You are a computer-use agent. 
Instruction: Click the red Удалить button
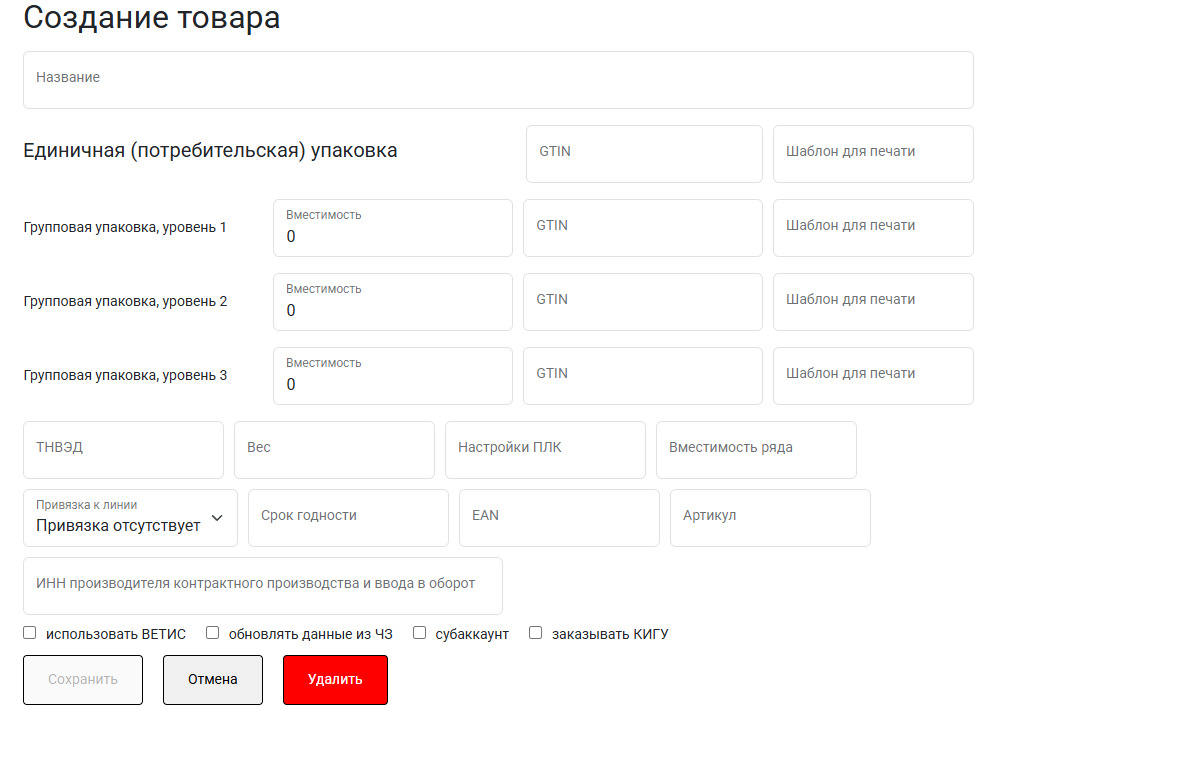click(335, 680)
